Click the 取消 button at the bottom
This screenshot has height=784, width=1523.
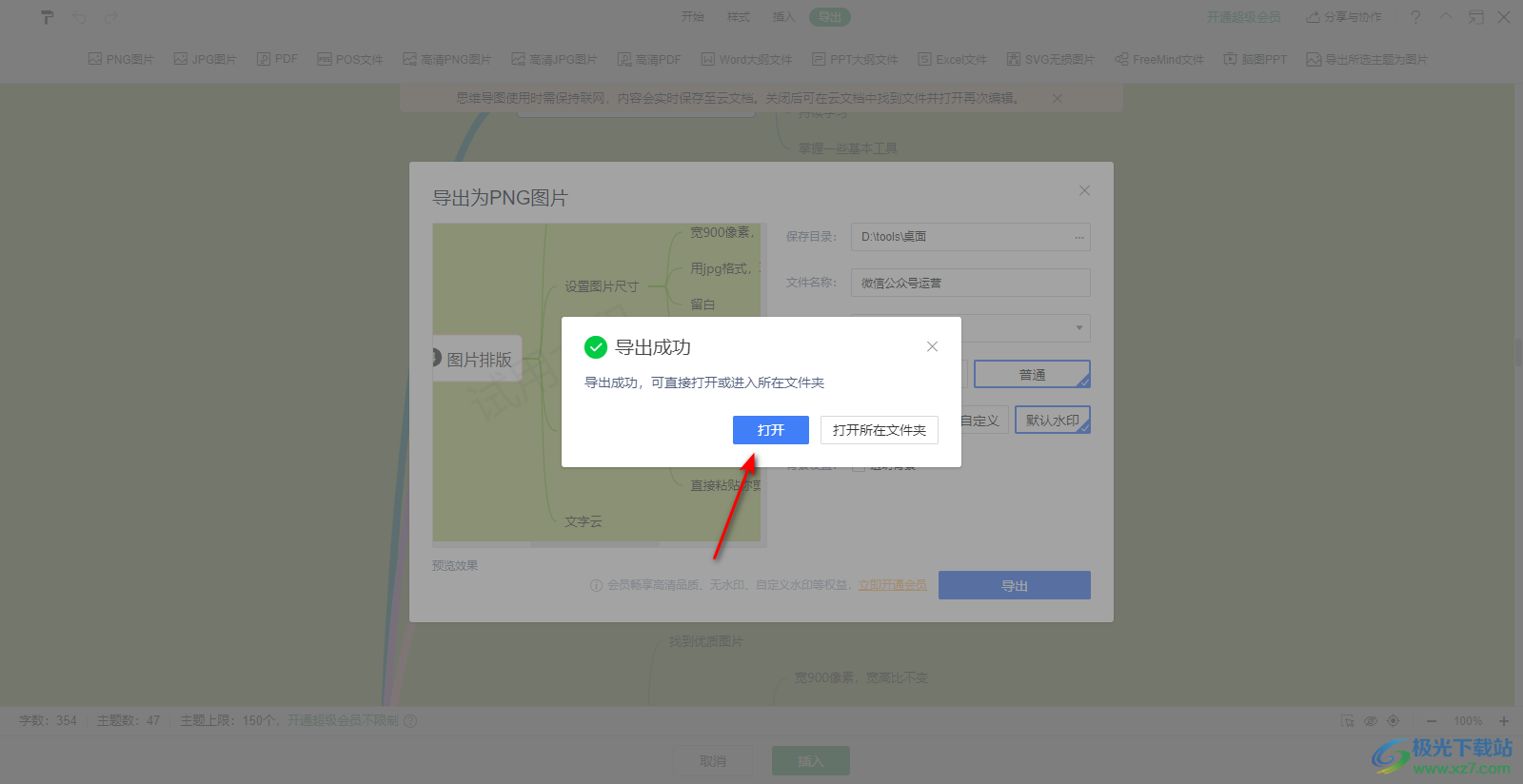713,761
